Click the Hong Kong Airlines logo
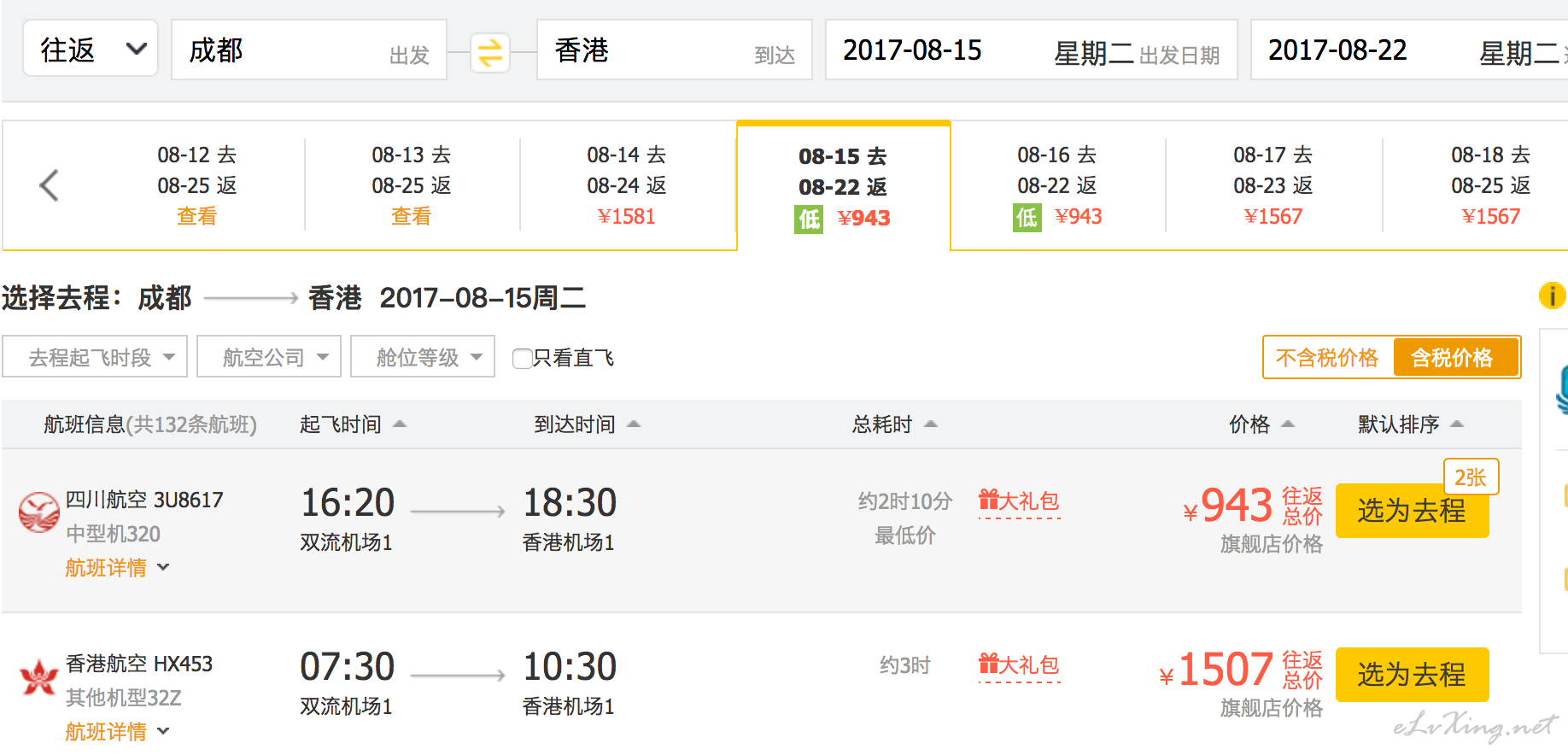The width and height of the screenshot is (1568, 755). (38, 676)
